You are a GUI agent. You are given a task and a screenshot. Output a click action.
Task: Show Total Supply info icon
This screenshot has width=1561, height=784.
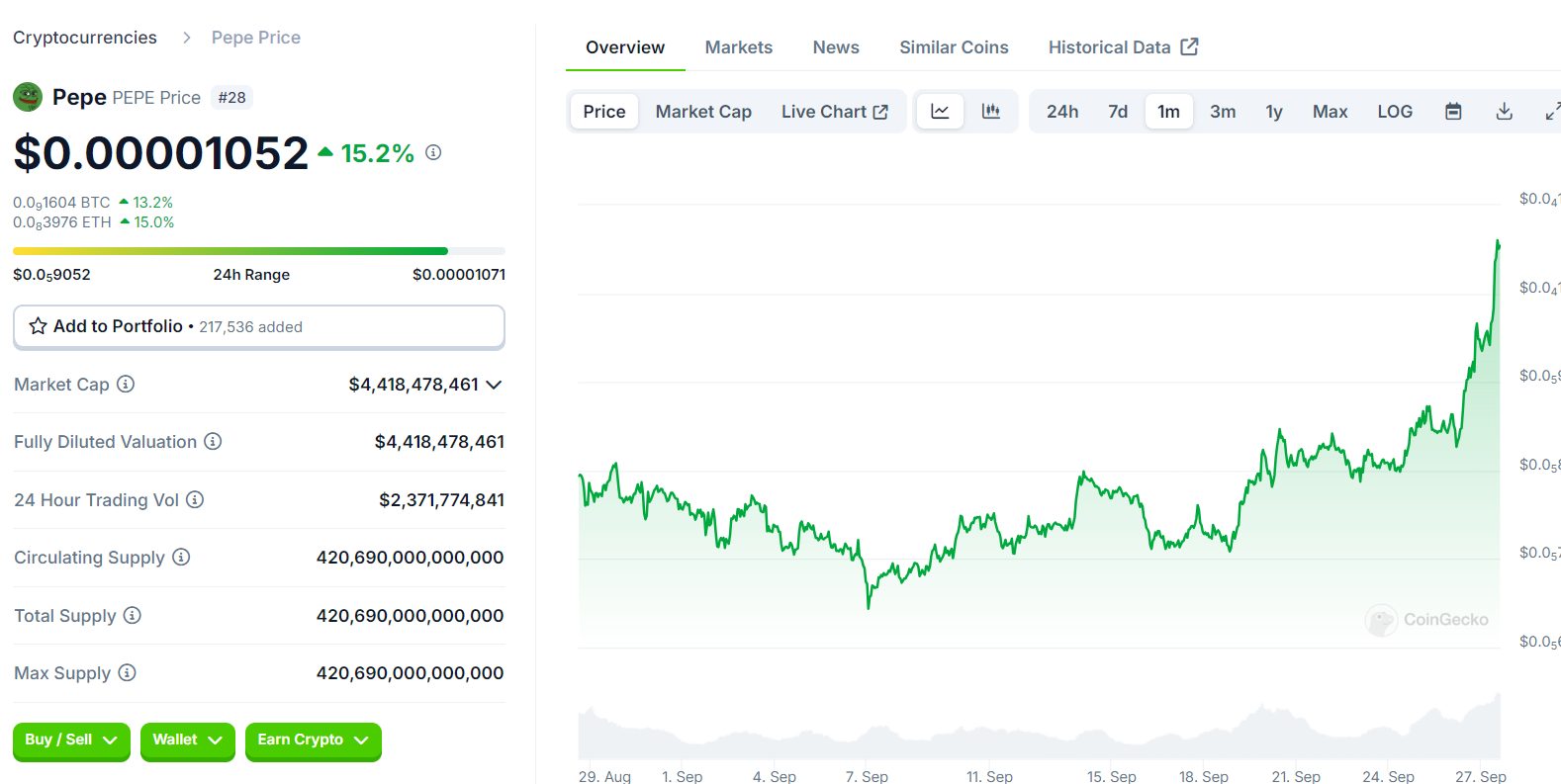[x=132, y=615]
